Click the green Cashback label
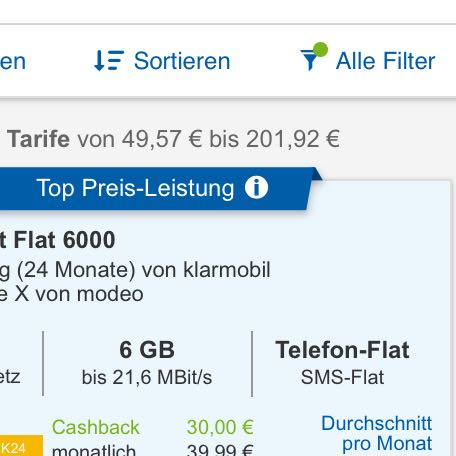Screen dimensions: 456x456 pyautogui.click(x=96, y=427)
